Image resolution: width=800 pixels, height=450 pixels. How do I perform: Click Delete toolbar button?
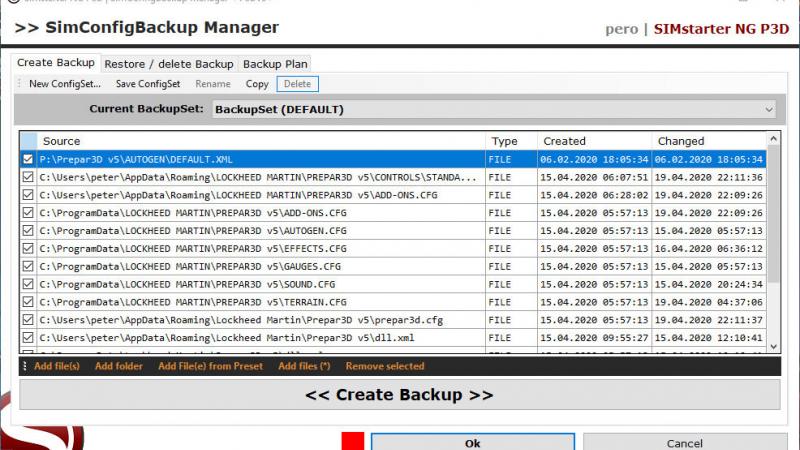[297, 84]
